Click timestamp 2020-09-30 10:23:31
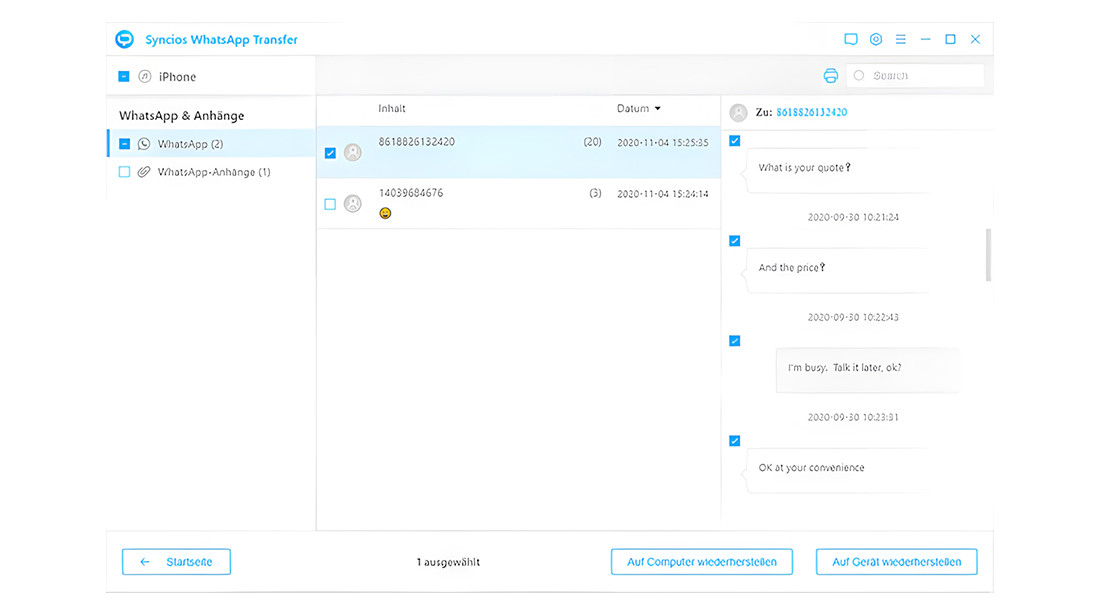 point(852,417)
